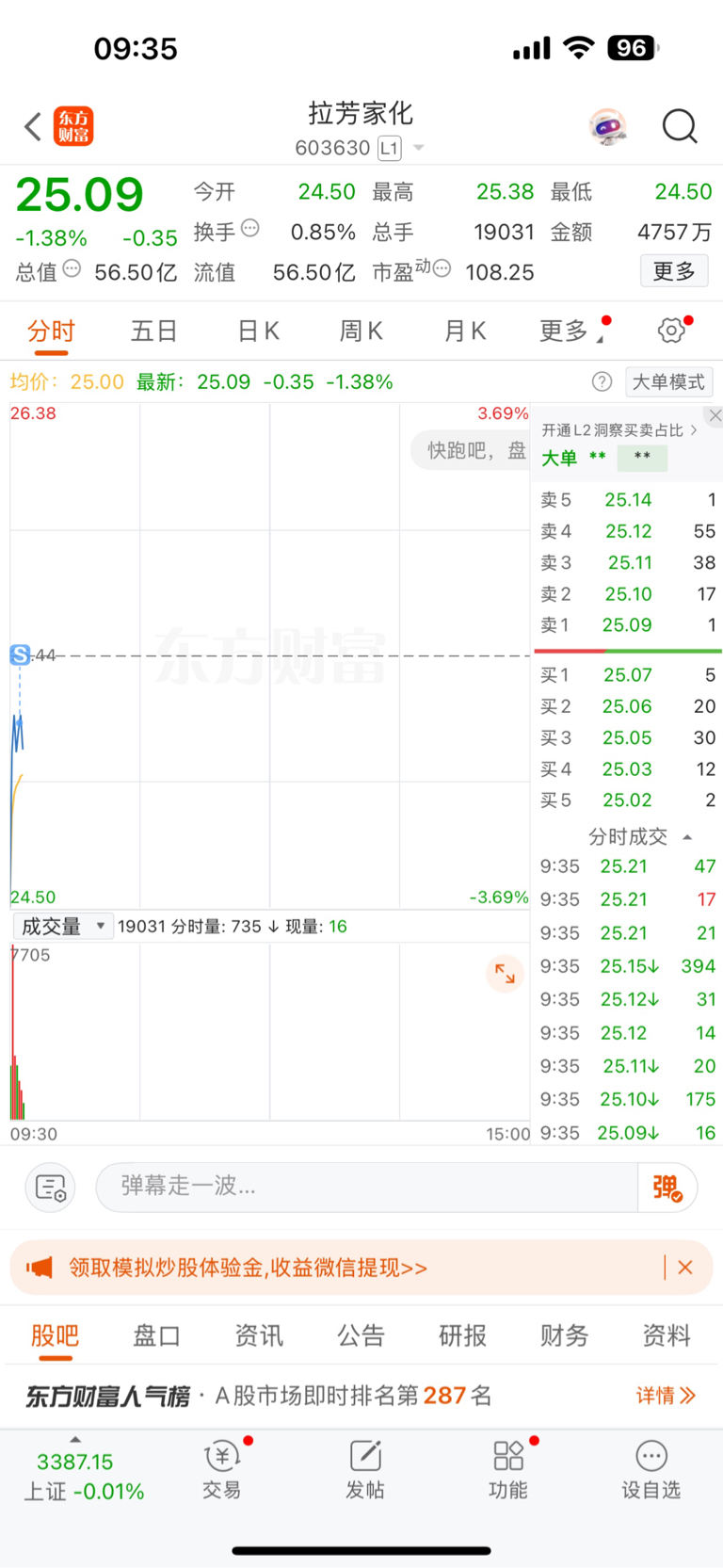Select 买5 price 25.02 row
The image size is (723, 1568).
coord(628,800)
